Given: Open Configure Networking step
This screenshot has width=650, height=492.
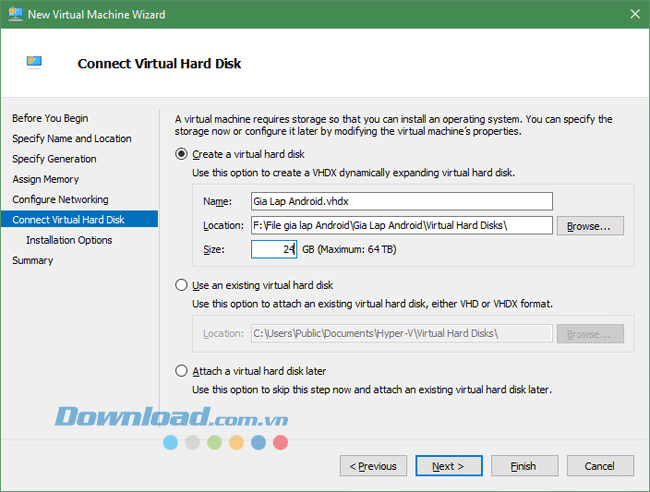Looking at the screenshot, I should [x=60, y=199].
